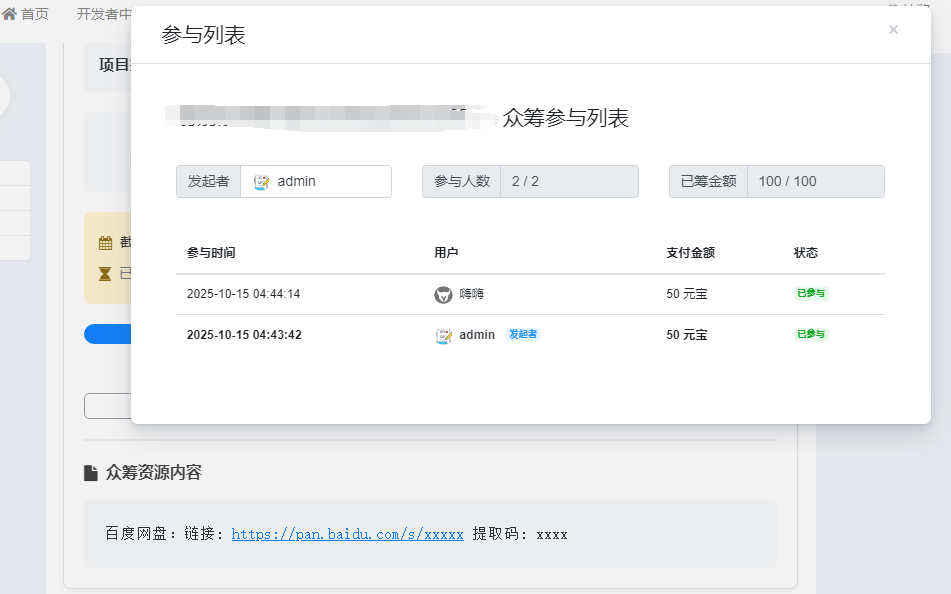Click the file icon beside 众筹资源内容
This screenshot has width=951, height=594.
pos(91,473)
